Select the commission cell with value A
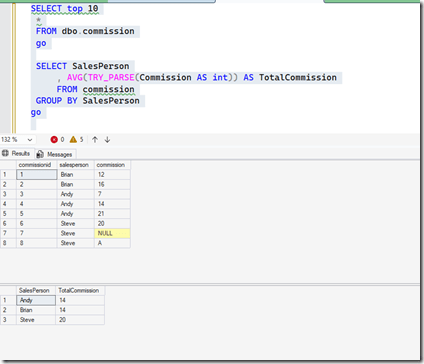424x364 pixels. coord(112,243)
